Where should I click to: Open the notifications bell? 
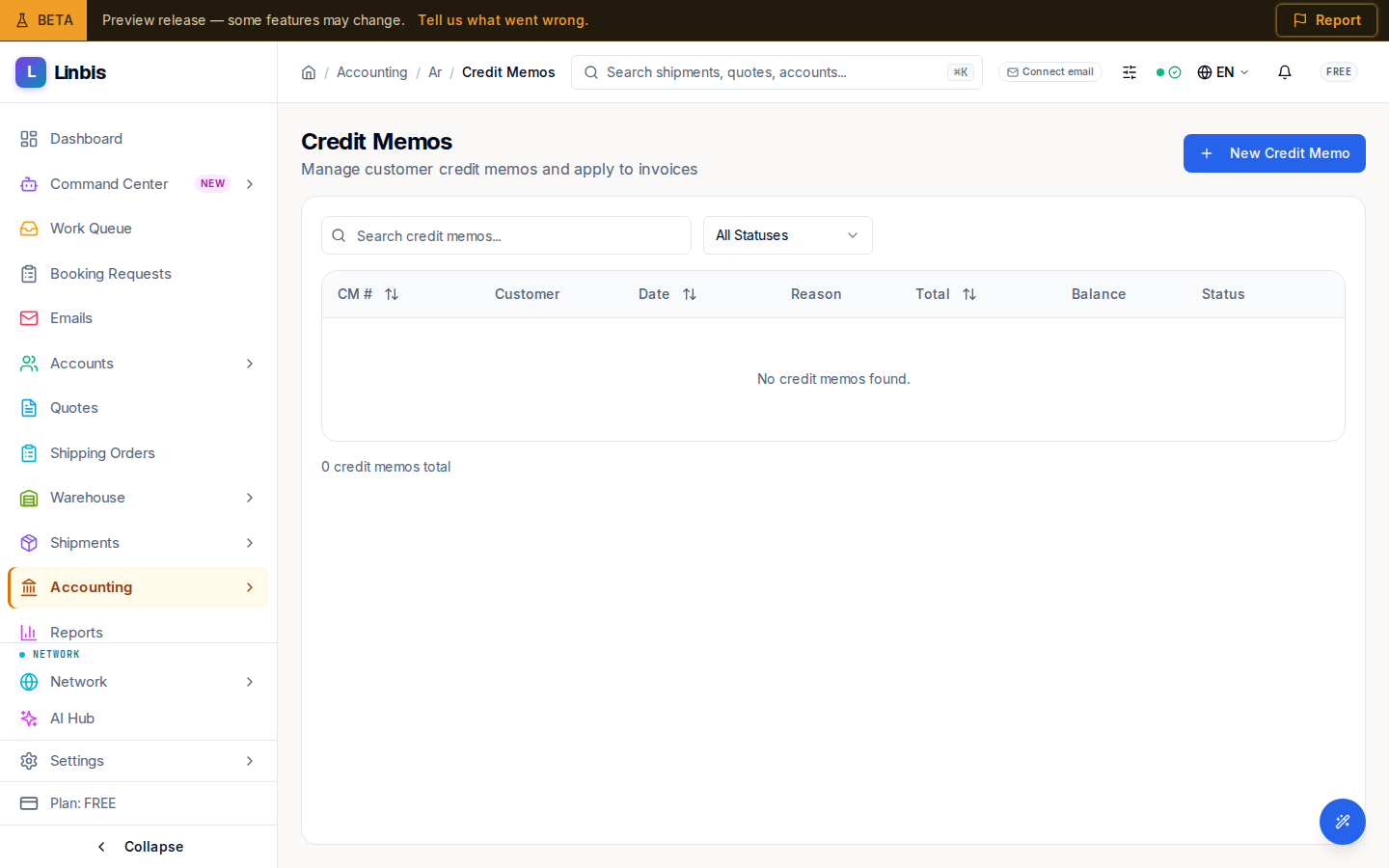point(1285,72)
